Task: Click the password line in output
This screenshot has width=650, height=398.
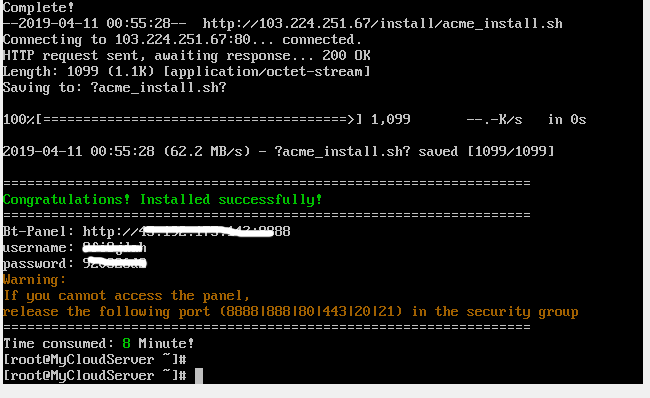Action: point(75,264)
